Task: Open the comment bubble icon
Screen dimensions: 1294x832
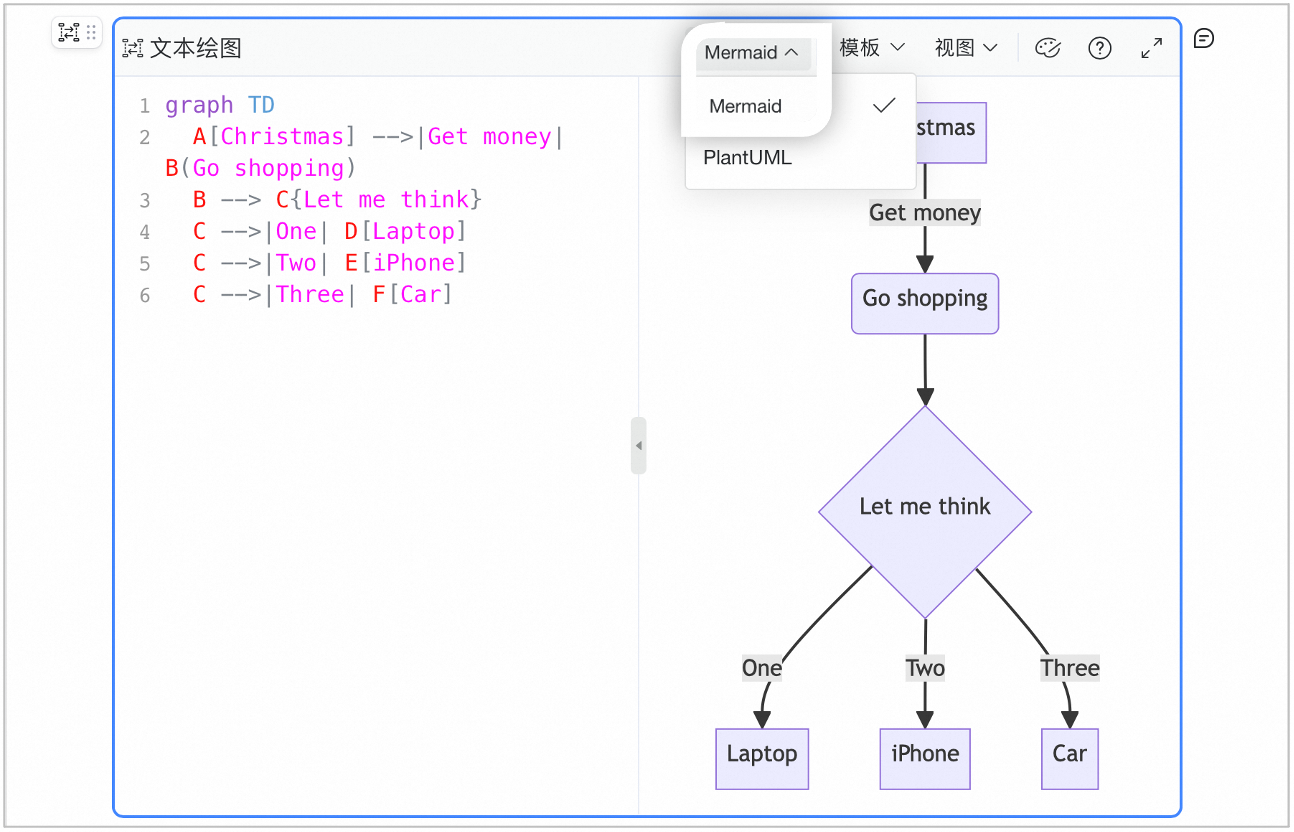Action: point(1204,38)
